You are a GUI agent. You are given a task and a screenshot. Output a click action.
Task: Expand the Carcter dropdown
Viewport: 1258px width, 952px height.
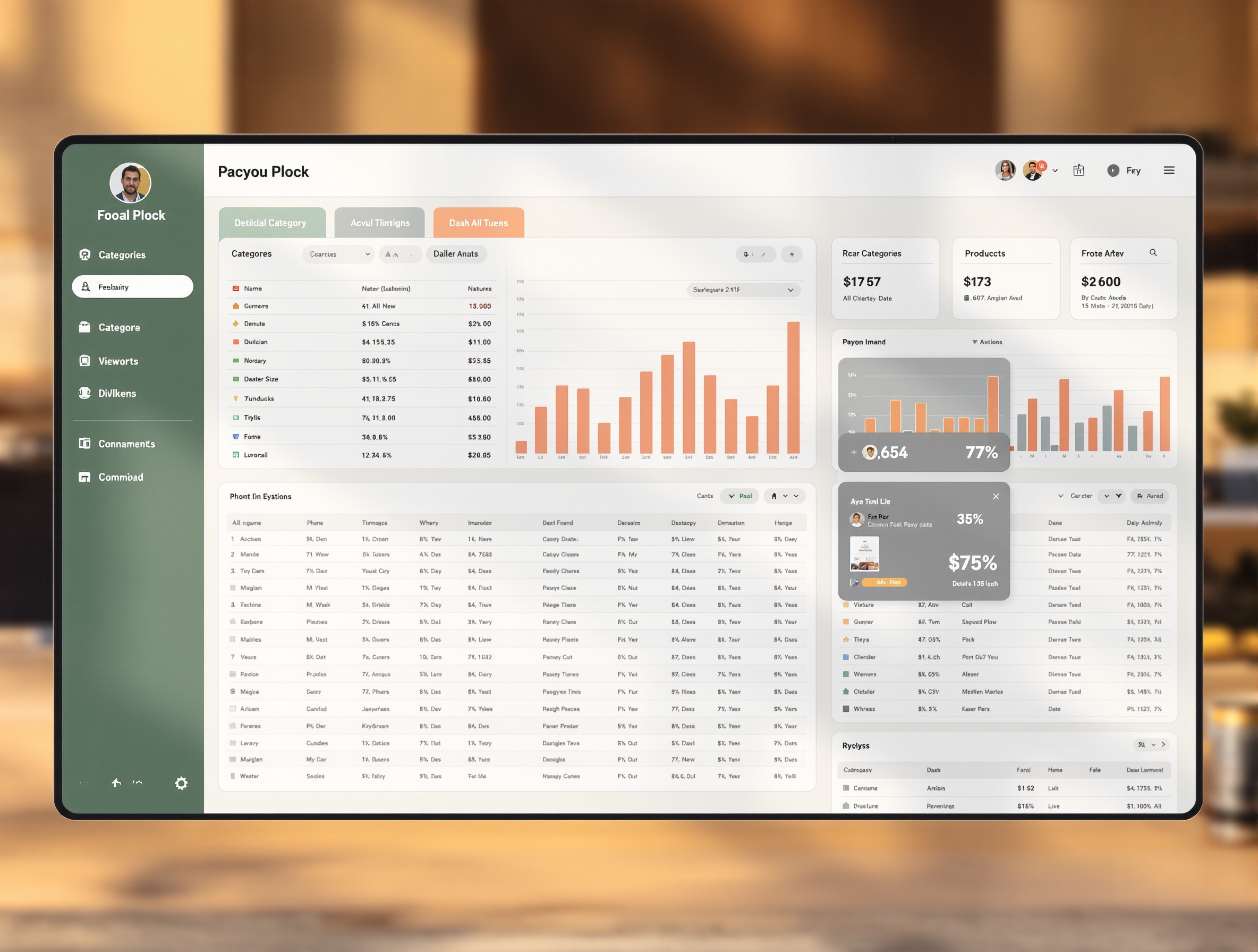[1075, 496]
